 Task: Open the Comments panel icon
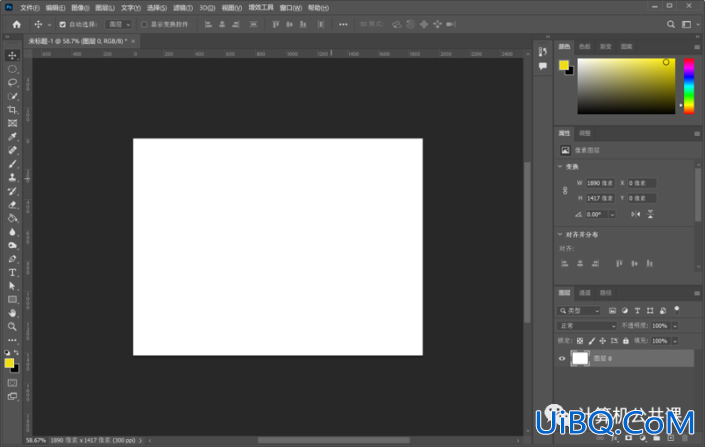[x=543, y=66]
